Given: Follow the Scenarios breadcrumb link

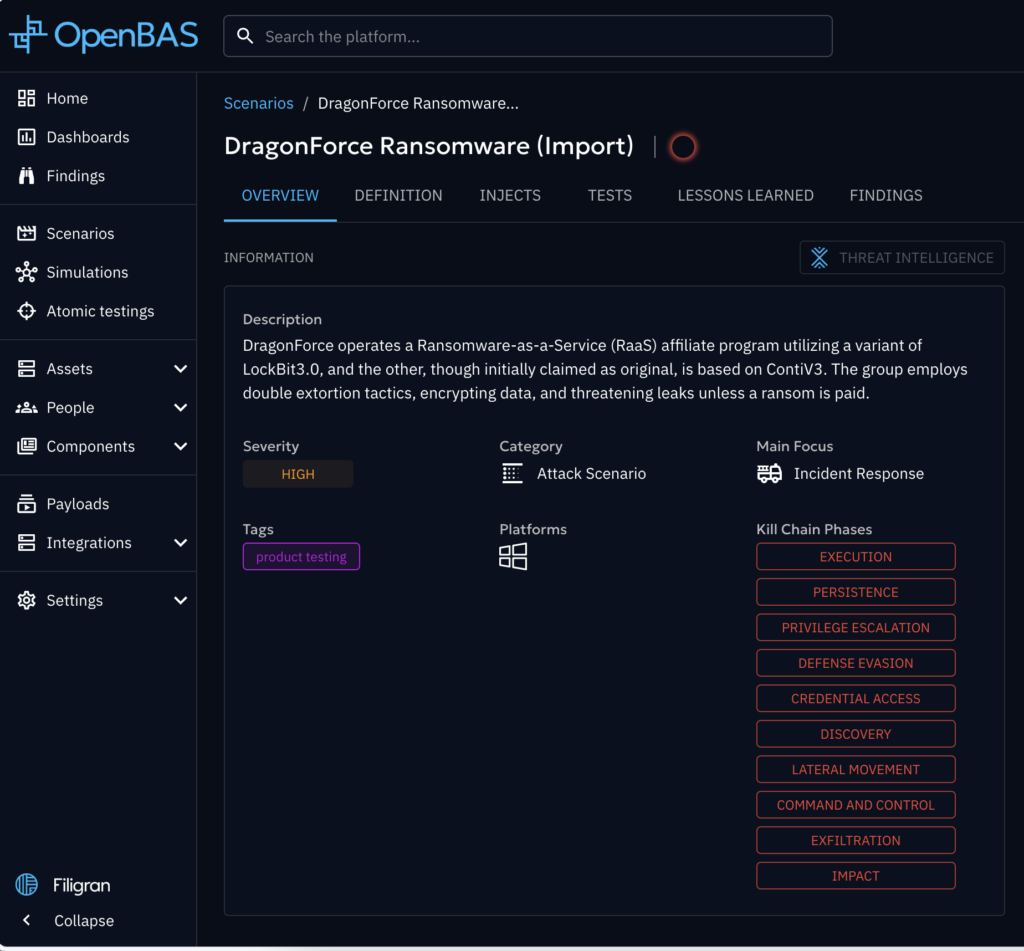Looking at the screenshot, I should (x=259, y=104).
